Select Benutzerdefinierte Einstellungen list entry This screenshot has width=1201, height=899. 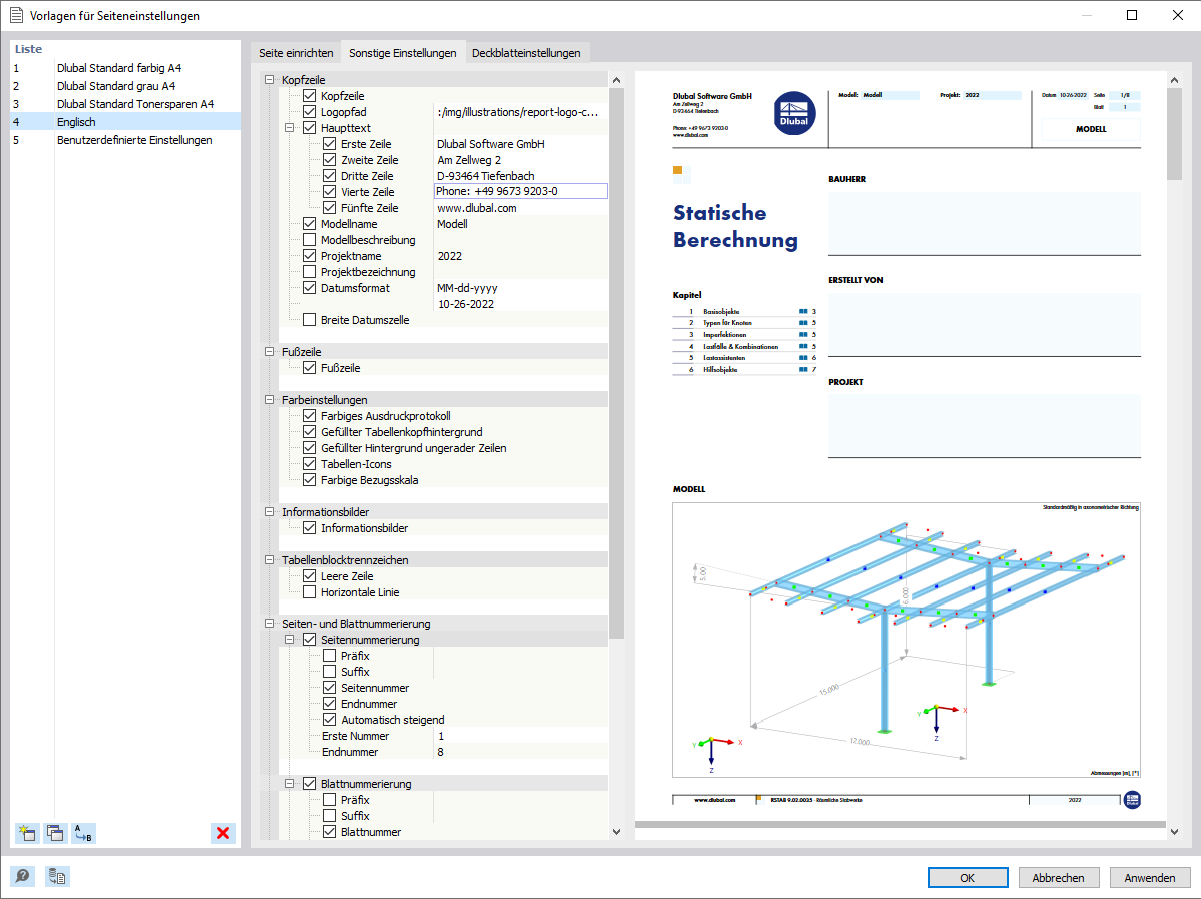[x=126, y=140]
